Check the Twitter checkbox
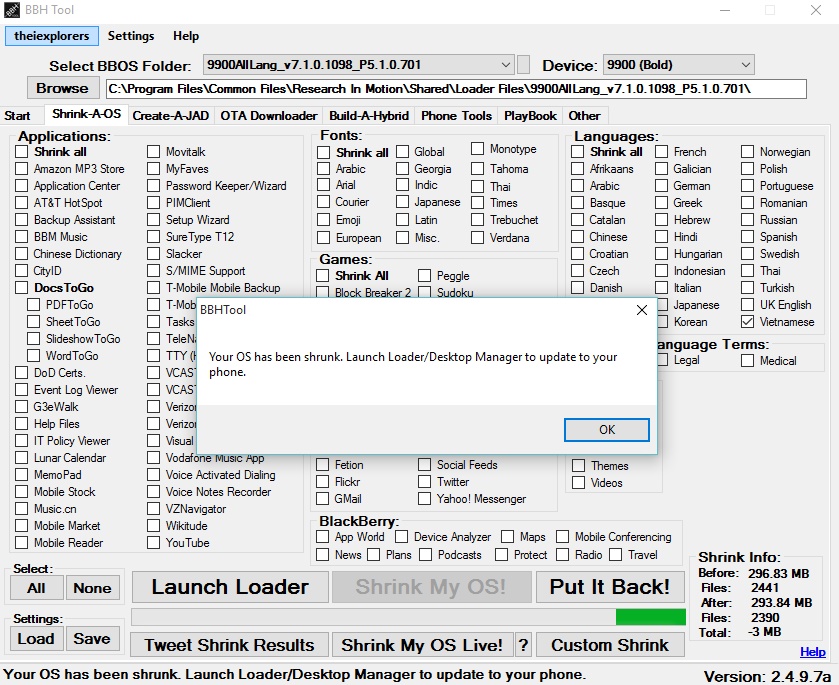Image resolution: width=839 pixels, height=685 pixels. 424,482
